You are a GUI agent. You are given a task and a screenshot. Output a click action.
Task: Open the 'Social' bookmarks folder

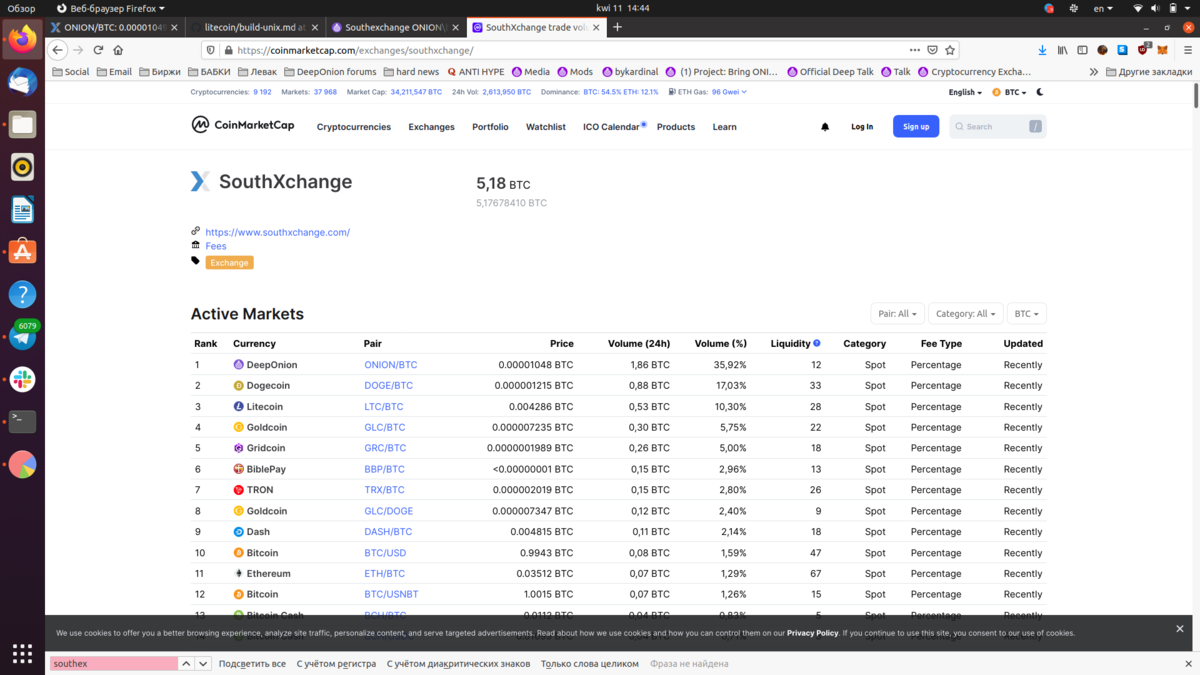[71, 72]
